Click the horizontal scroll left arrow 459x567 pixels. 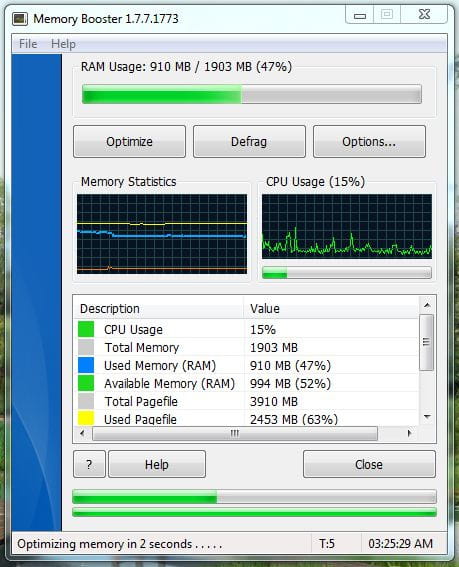[x=82, y=433]
